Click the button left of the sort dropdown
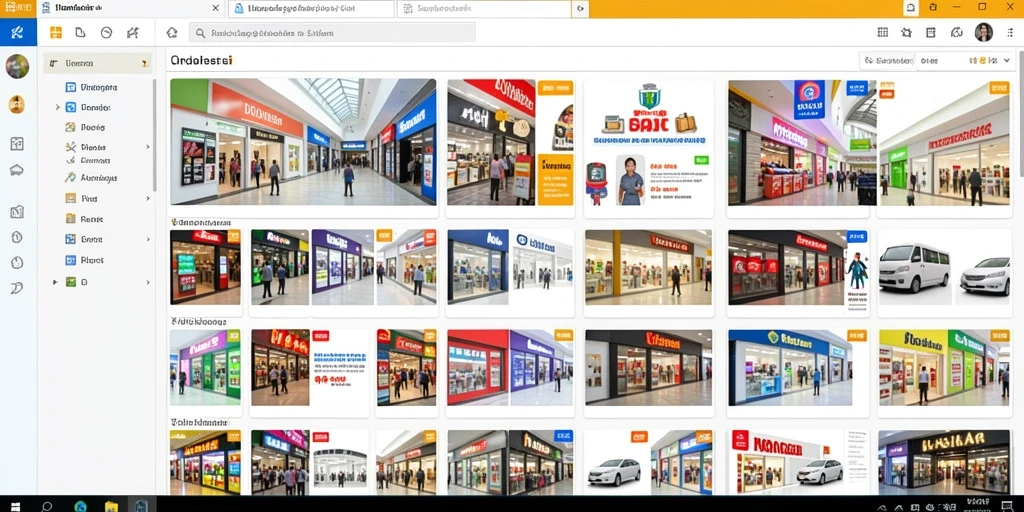The height and width of the screenshot is (512, 1024). click(887, 61)
